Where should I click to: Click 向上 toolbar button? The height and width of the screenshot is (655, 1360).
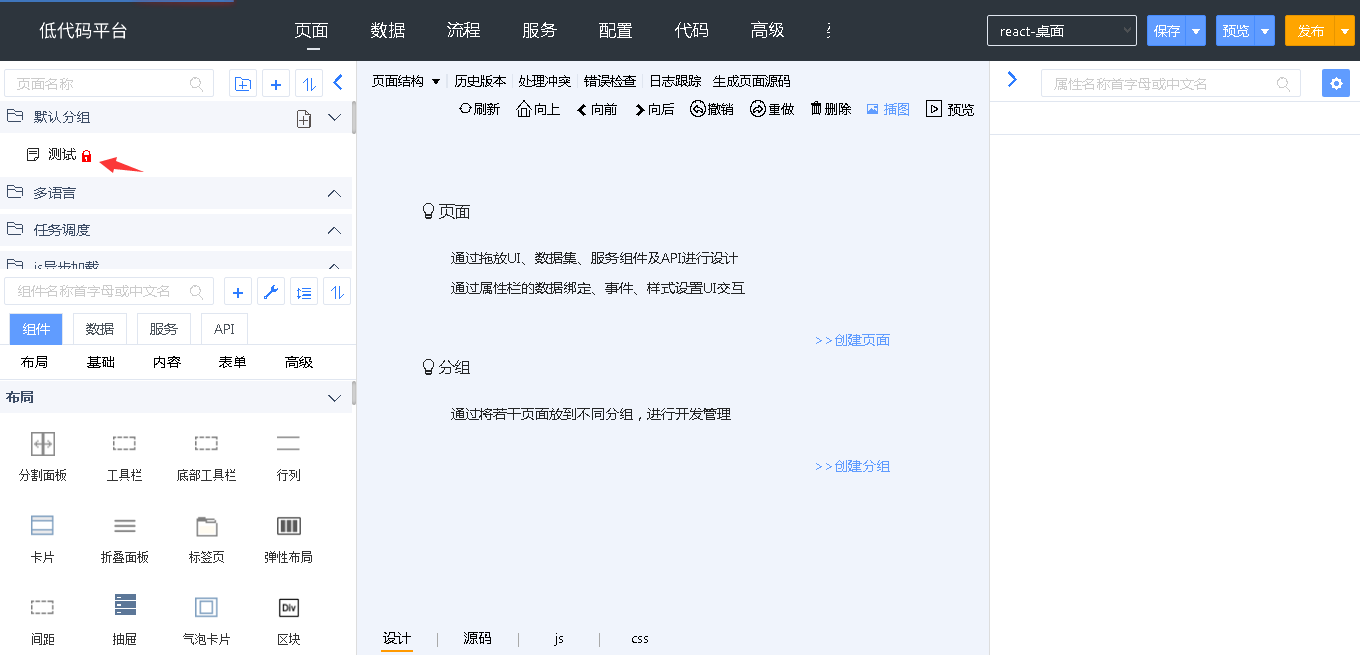[x=538, y=109]
